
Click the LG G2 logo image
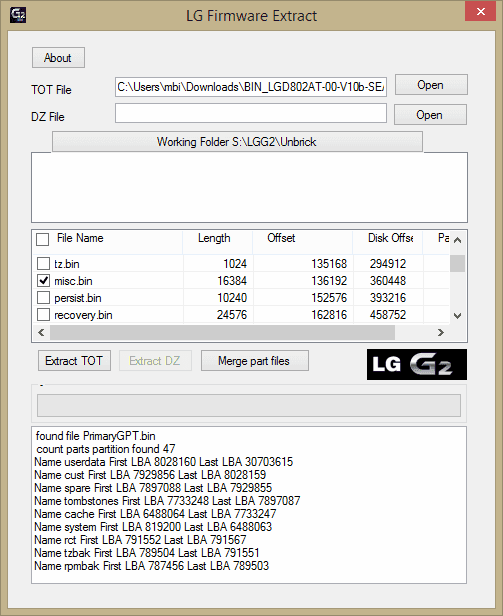coord(417,364)
